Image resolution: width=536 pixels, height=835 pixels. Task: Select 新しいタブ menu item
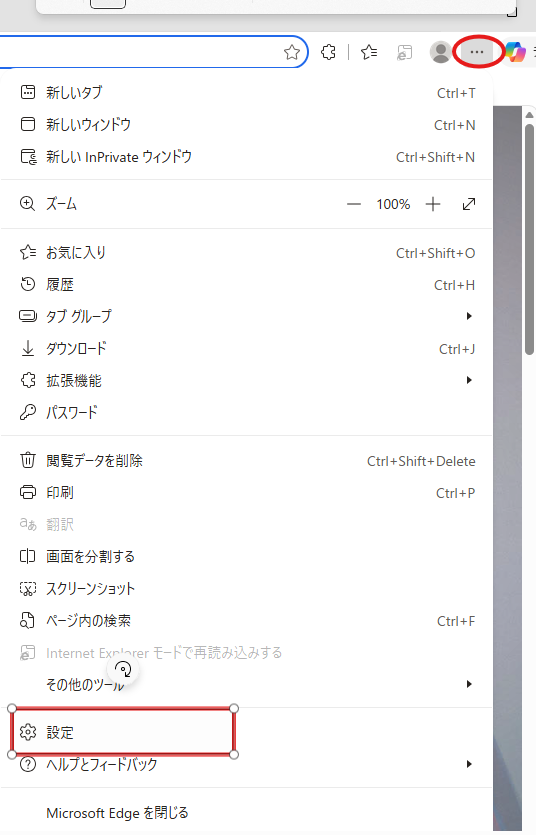[x=247, y=93]
